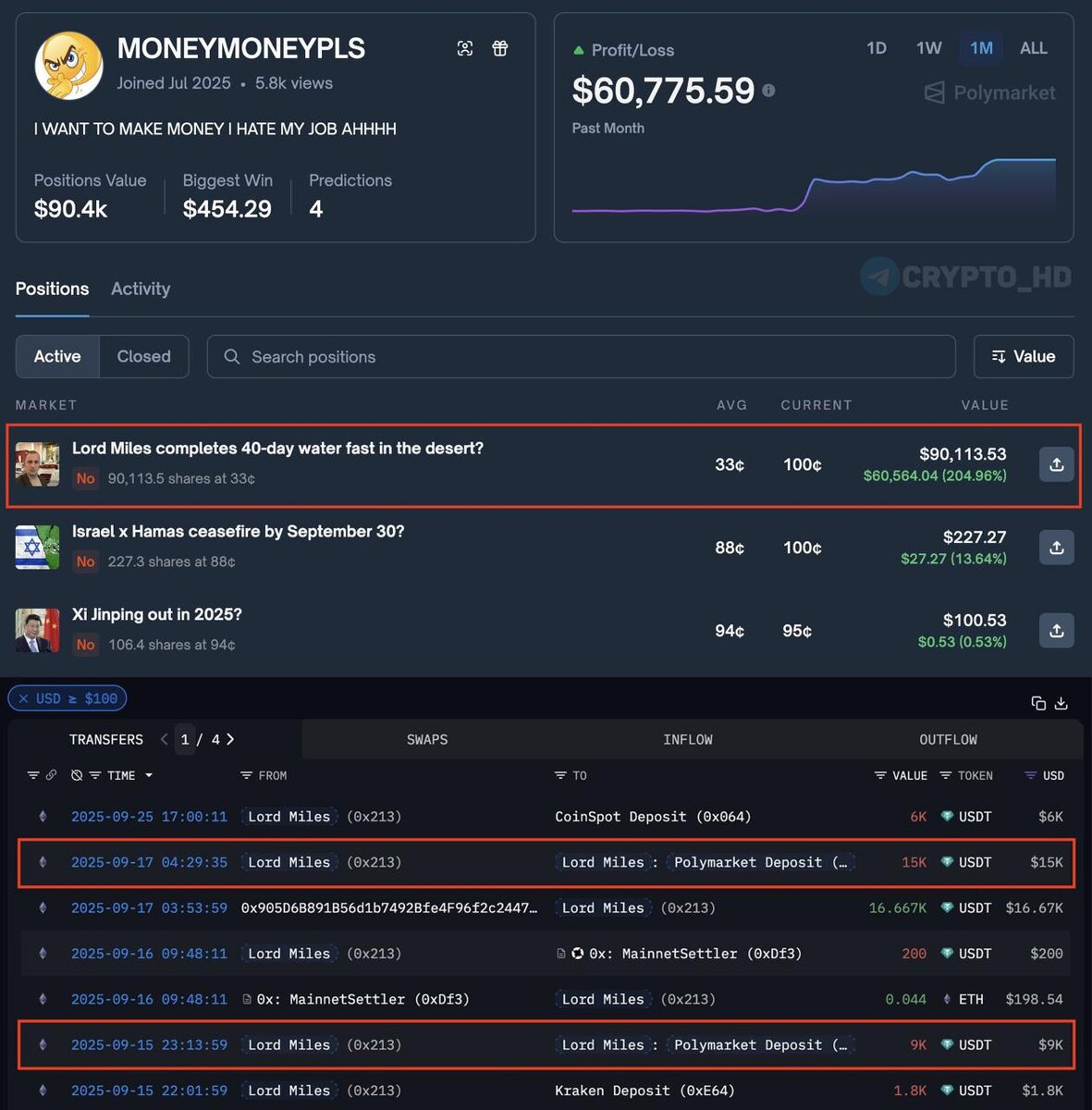1092x1110 pixels.
Task: Click the leftmost filter icon in table header
Action: point(33,775)
